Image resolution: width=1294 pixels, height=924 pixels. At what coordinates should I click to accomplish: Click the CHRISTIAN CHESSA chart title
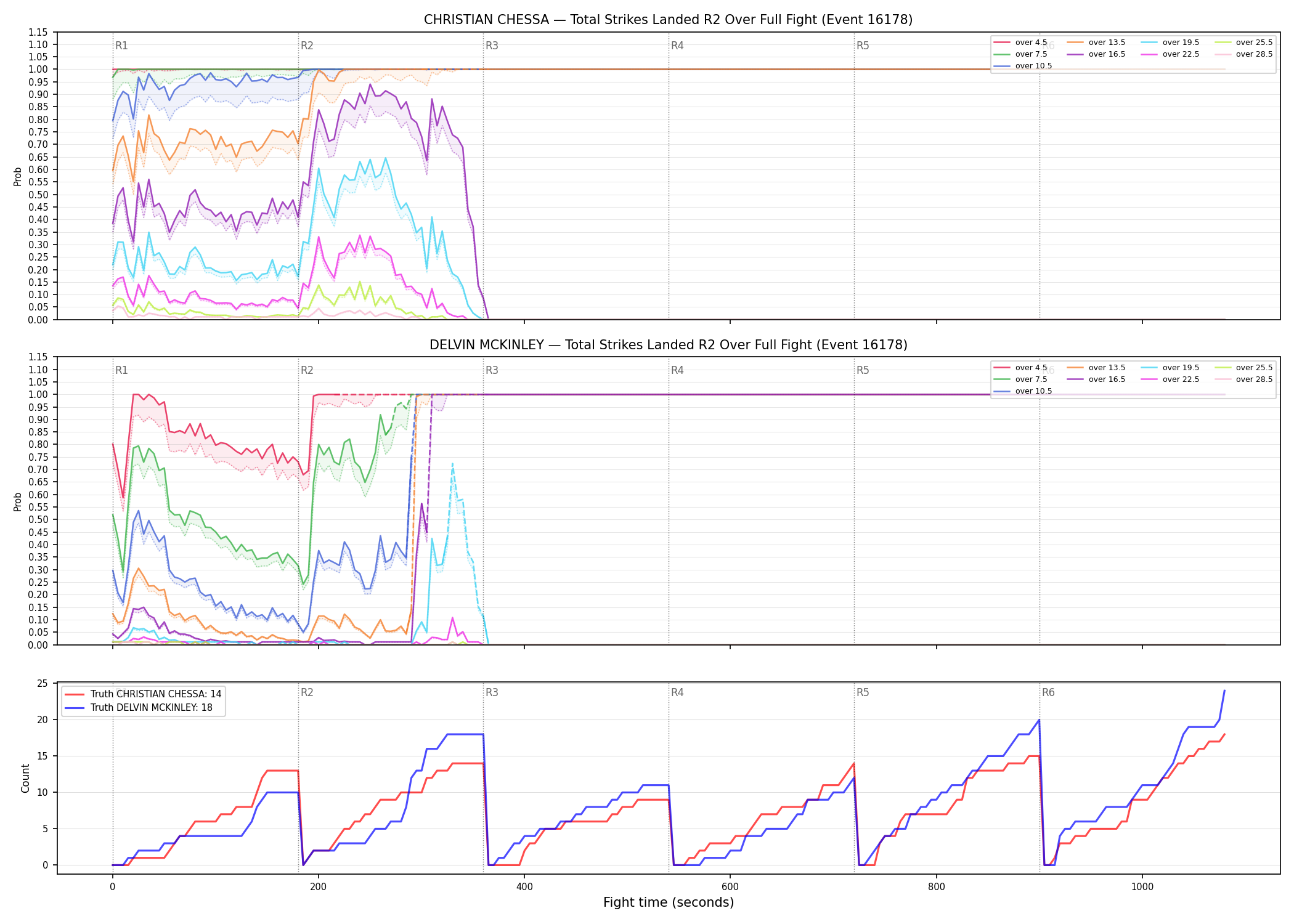tap(668, 20)
